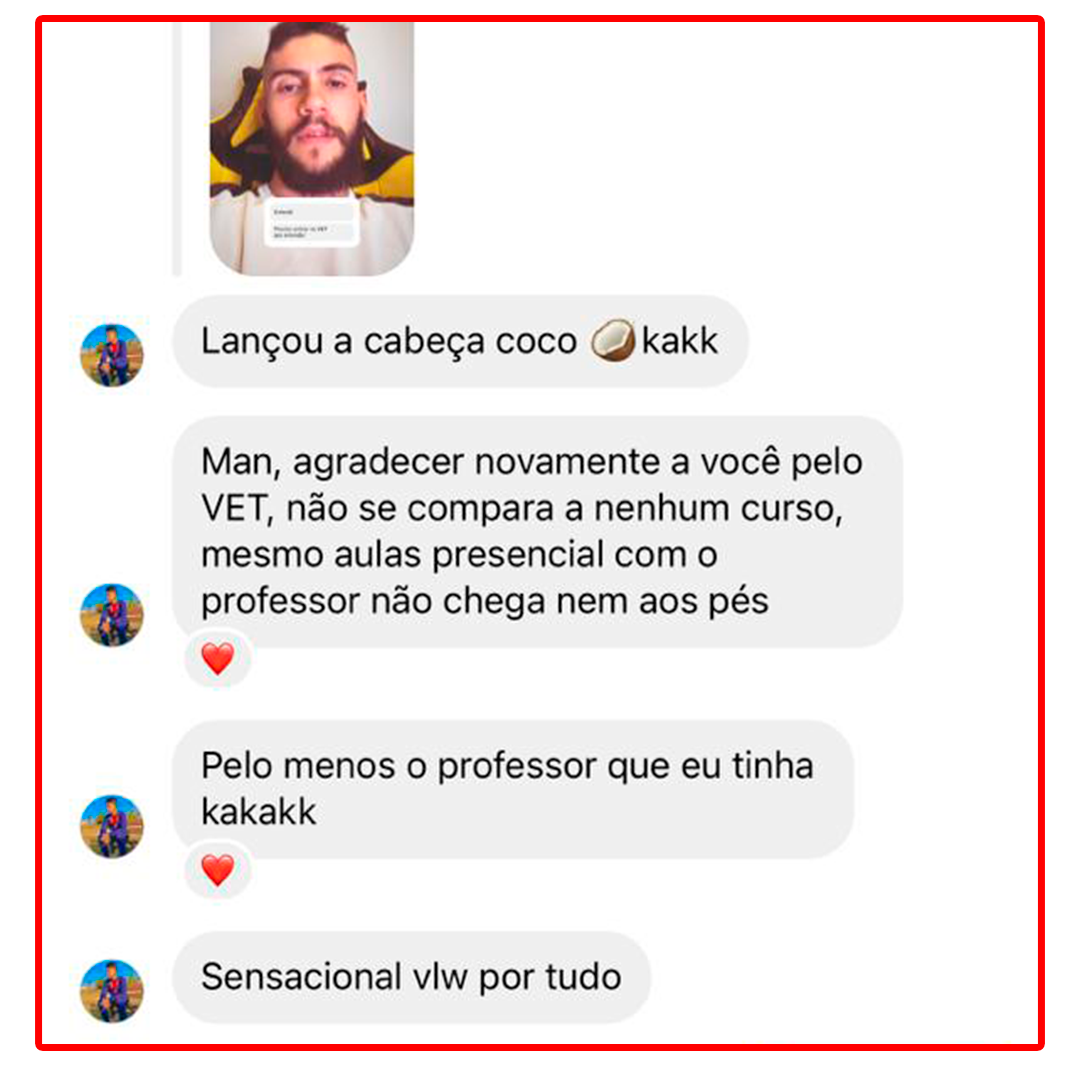This screenshot has height=1080, width=1080.
Task: Open the replied story thumbnail of bearded man
Action: (311, 148)
